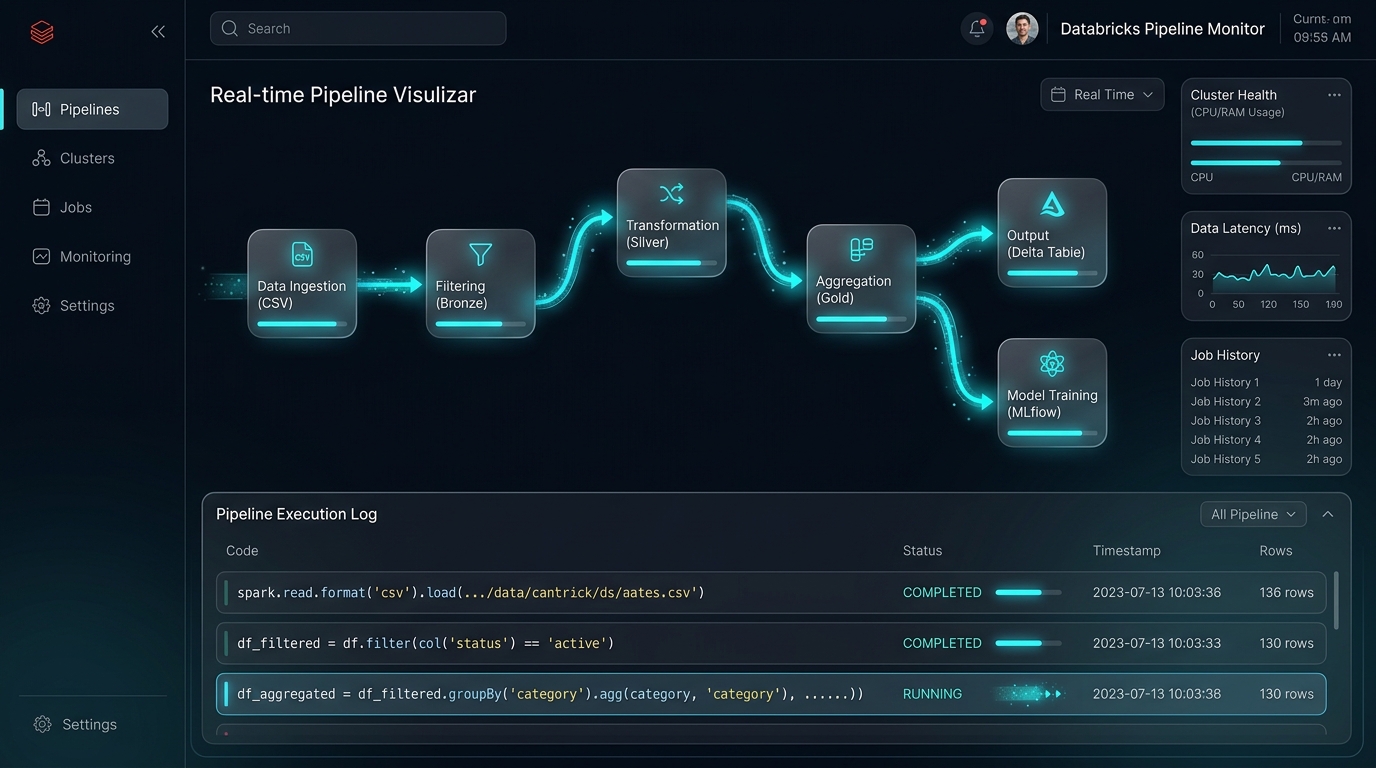Collapse the Pipeline Execution Log panel
Screen dimensions: 1376x768
pyautogui.click(x=1328, y=514)
